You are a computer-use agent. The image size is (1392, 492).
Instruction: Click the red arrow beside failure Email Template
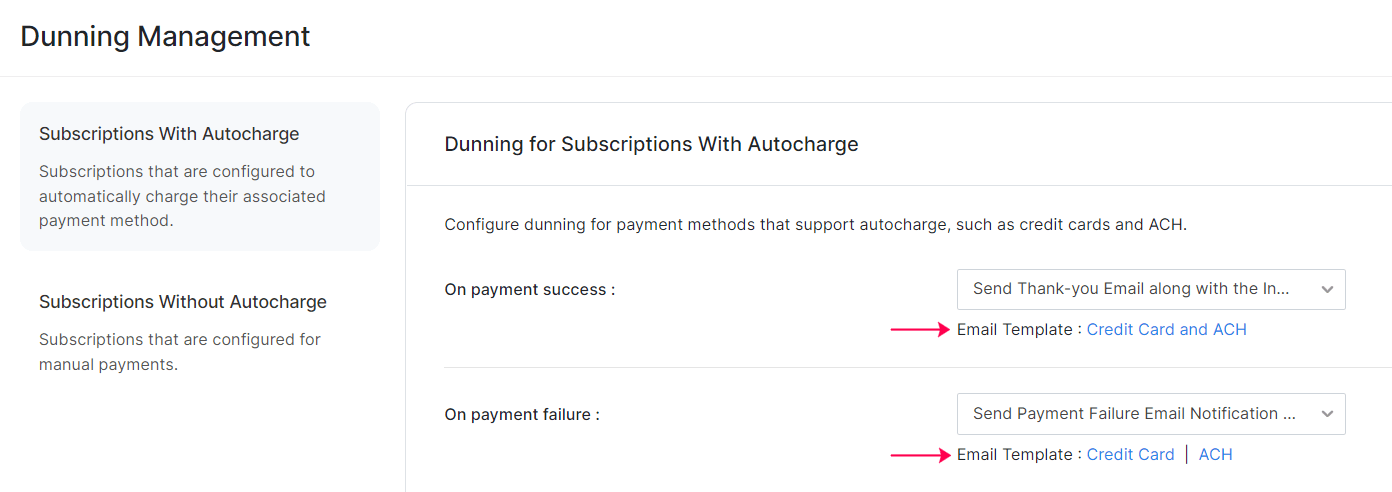[x=919, y=455]
